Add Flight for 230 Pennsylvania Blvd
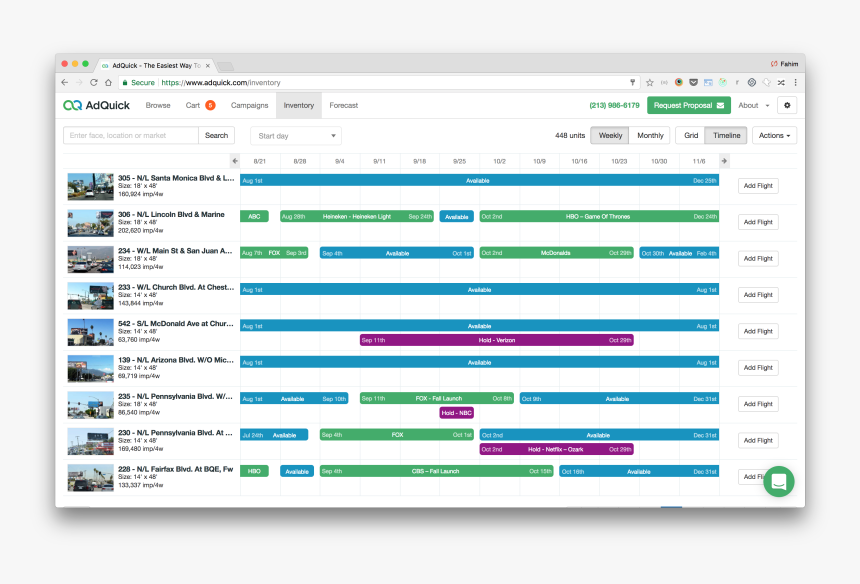The width and height of the screenshot is (860, 584). click(x=758, y=440)
